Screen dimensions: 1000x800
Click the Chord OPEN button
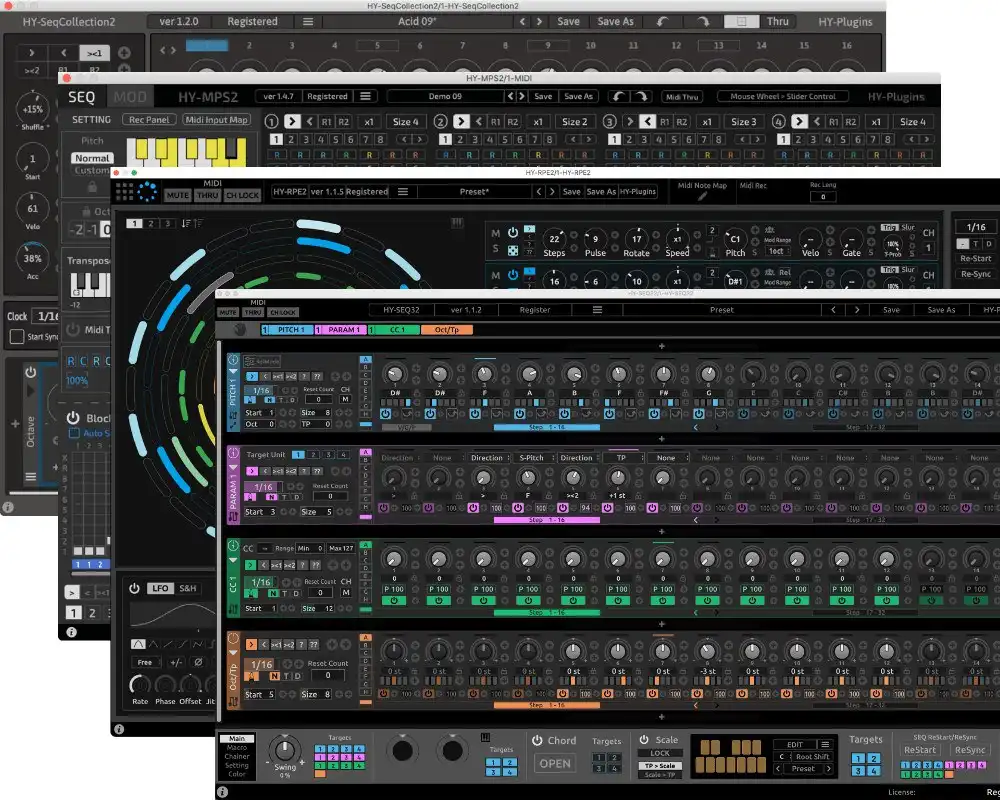click(x=555, y=764)
